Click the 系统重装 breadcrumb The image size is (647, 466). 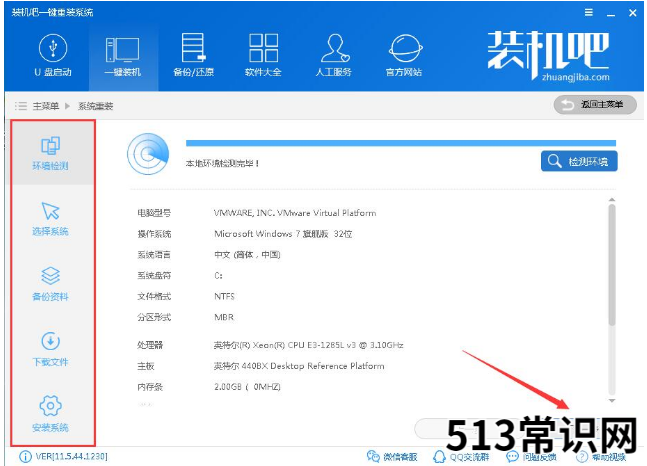[95, 106]
